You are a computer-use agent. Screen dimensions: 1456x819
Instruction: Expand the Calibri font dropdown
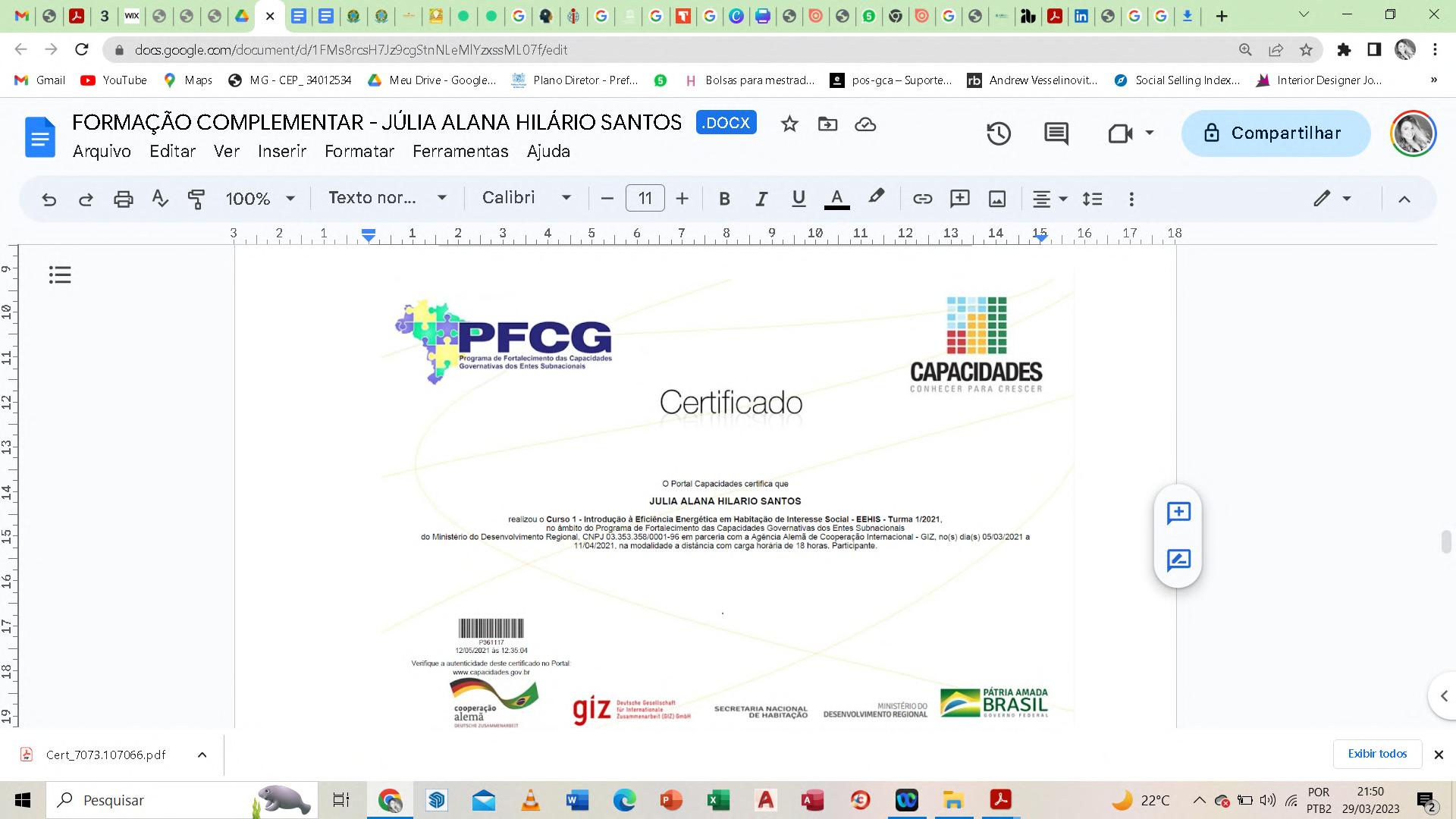(x=526, y=198)
